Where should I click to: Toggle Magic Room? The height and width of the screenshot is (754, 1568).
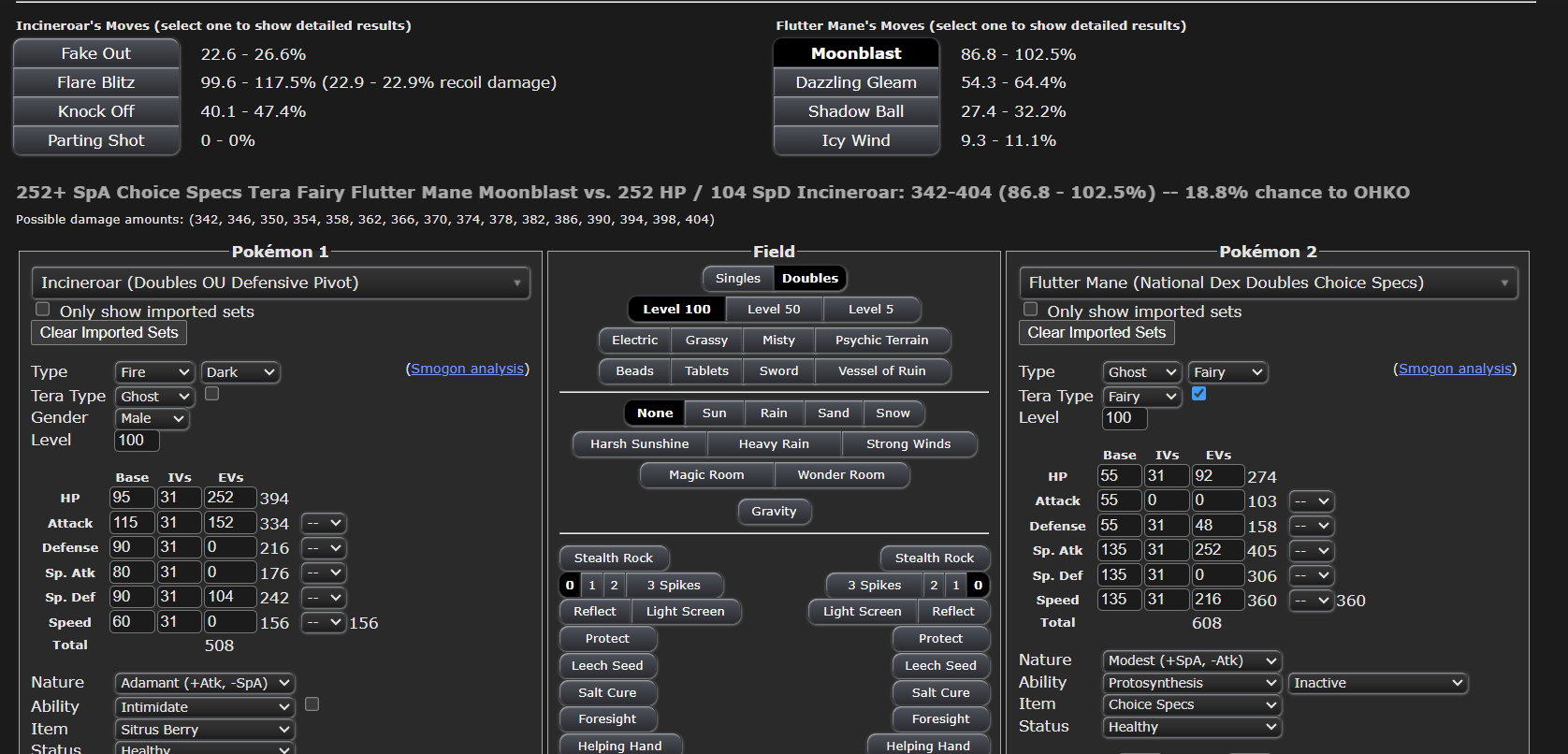point(706,474)
